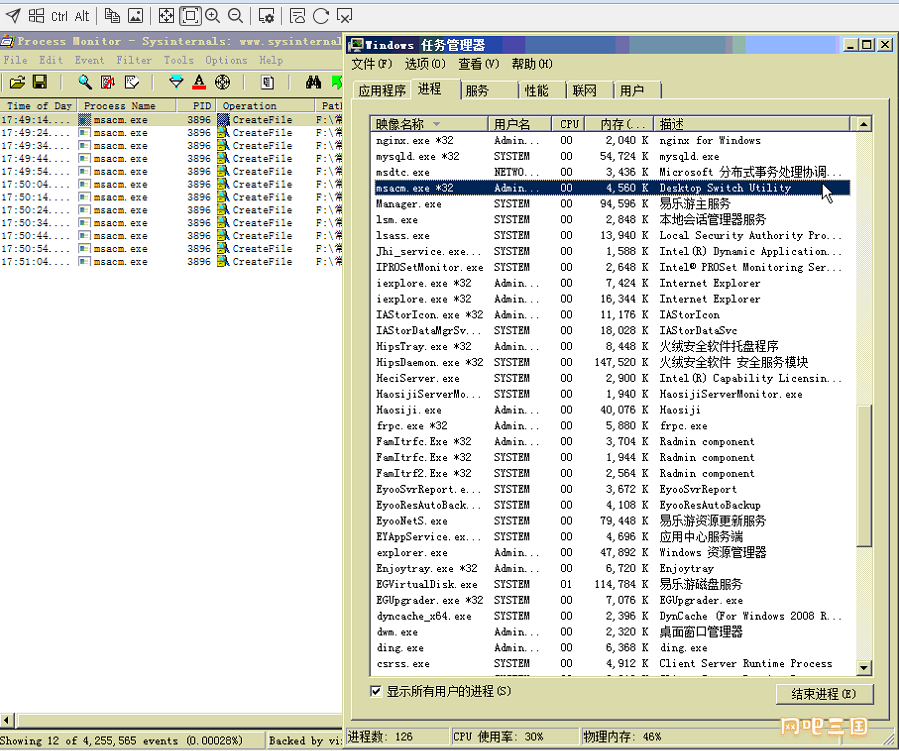The width and height of the screenshot is (899, 751).
Task: Click the Find binoculars icon
Action: pyautogui.click(x=313, y=82)
